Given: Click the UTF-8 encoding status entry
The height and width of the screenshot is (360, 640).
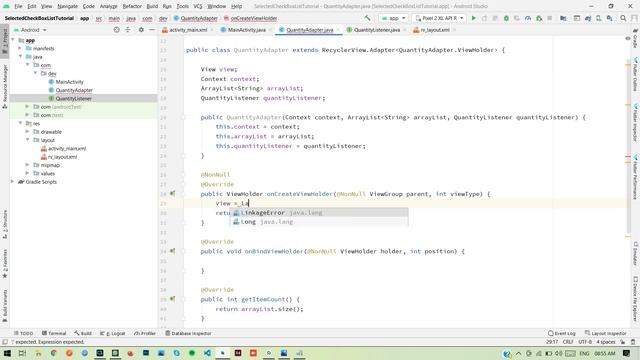Looking at the screenshot, I should [x=584, y=342].
